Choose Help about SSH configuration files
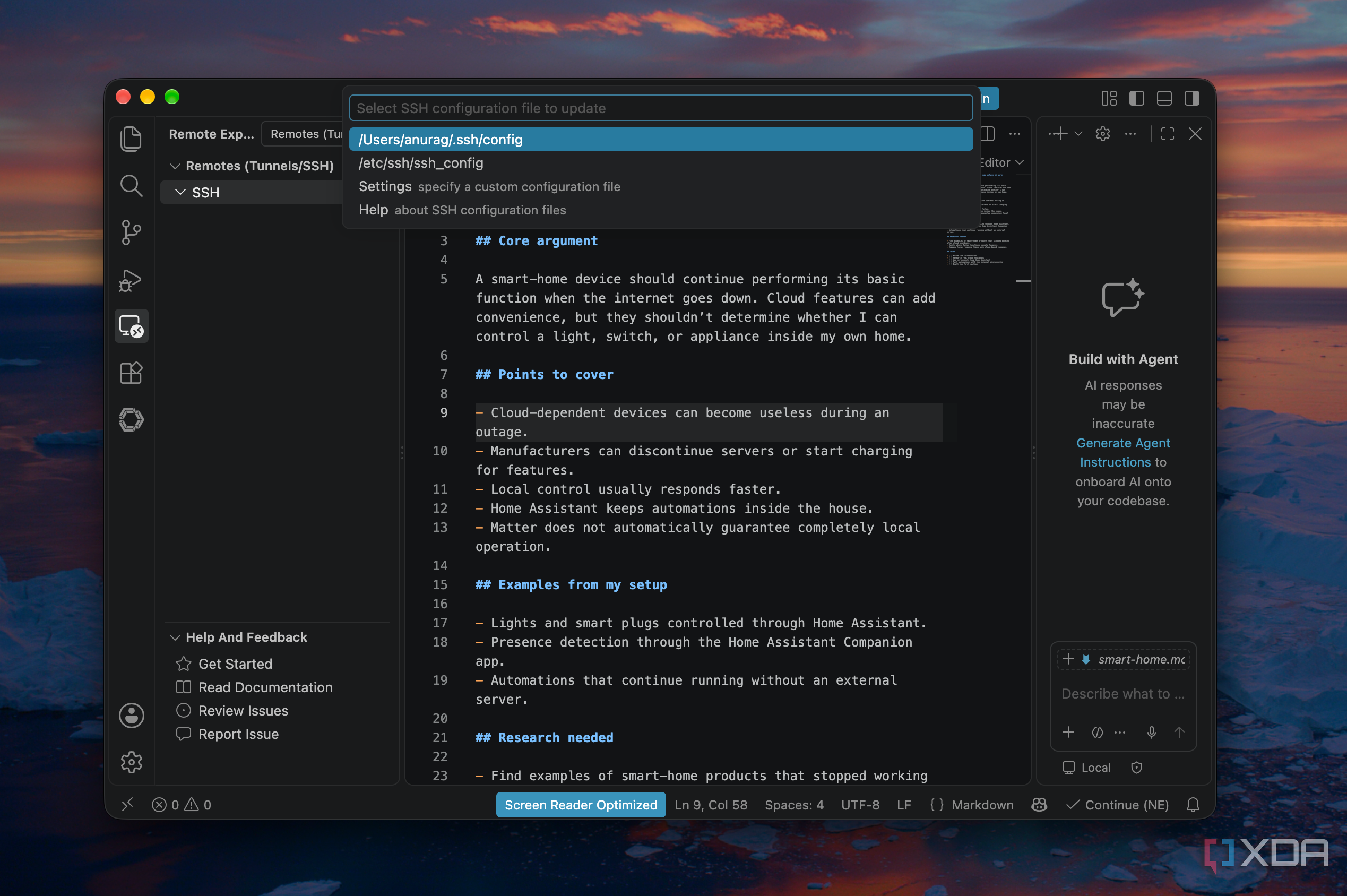This screenshot has width=1347, height=896. [661, 210]
